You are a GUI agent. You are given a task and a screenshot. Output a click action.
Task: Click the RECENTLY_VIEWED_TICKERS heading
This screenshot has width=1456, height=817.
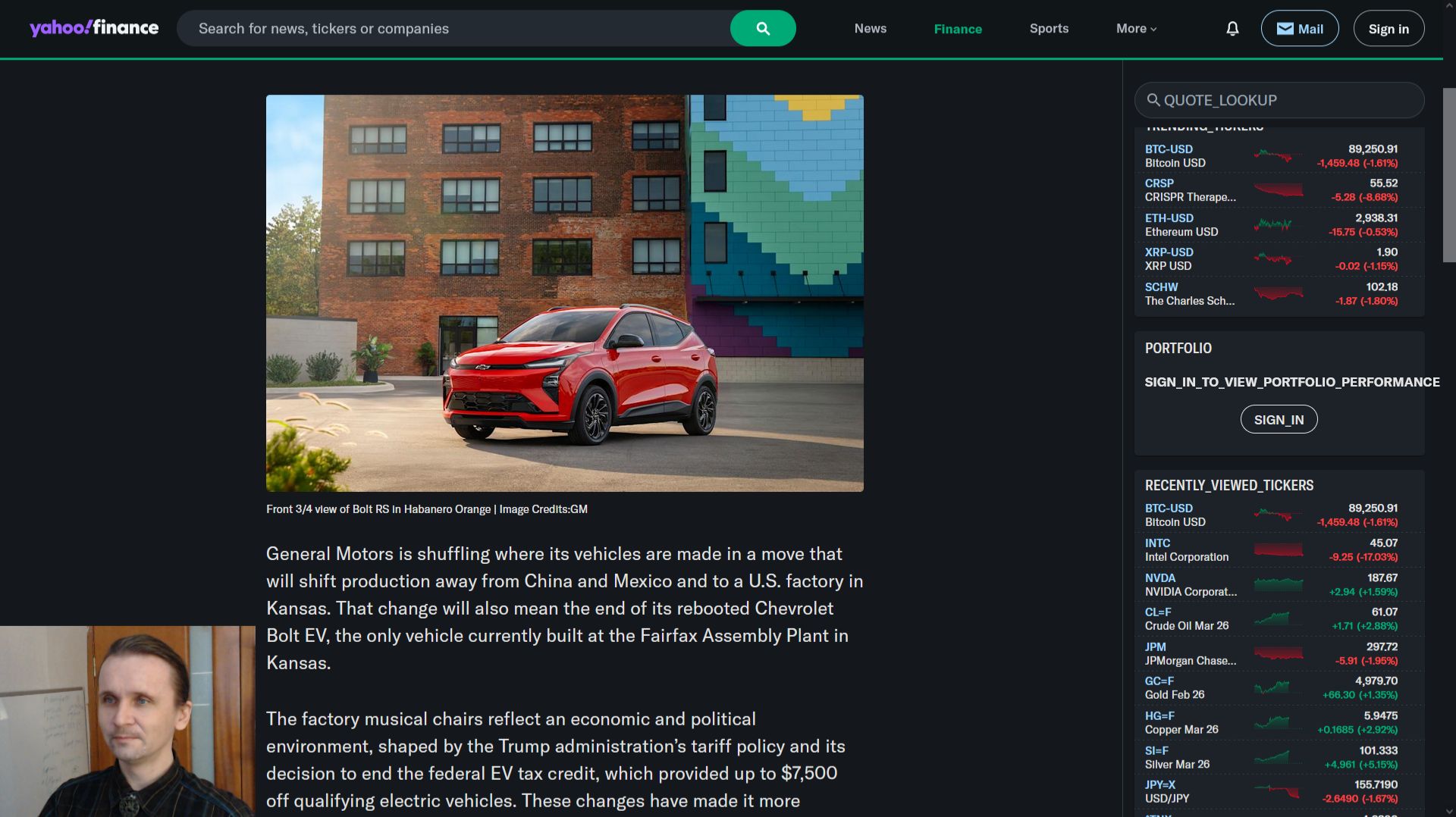pyautogui.click(x=1229, y=486)
